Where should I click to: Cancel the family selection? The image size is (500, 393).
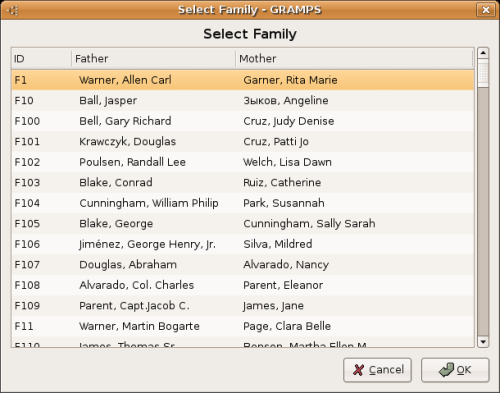tap(377, 370)
